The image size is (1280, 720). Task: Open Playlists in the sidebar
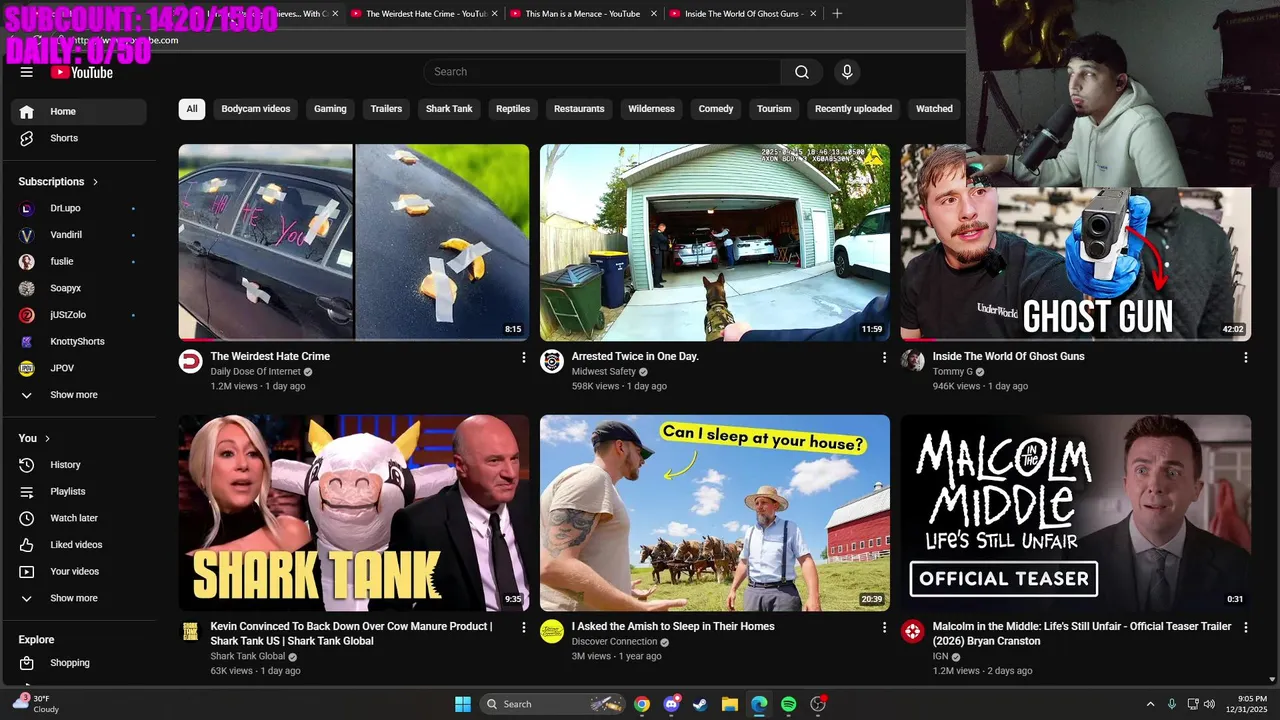[x=79, y=492]
